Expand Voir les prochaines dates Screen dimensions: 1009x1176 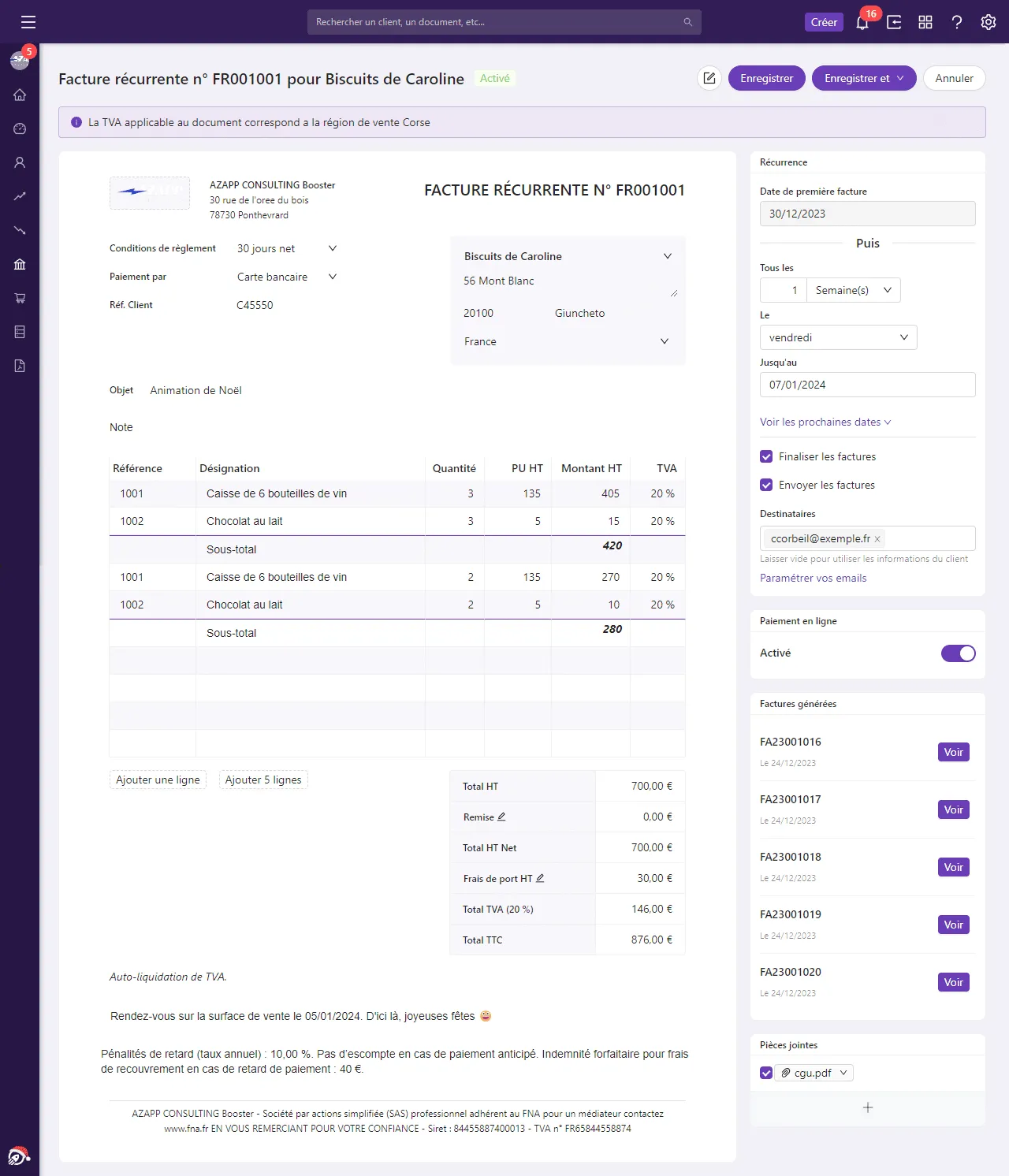pos(825,422)
